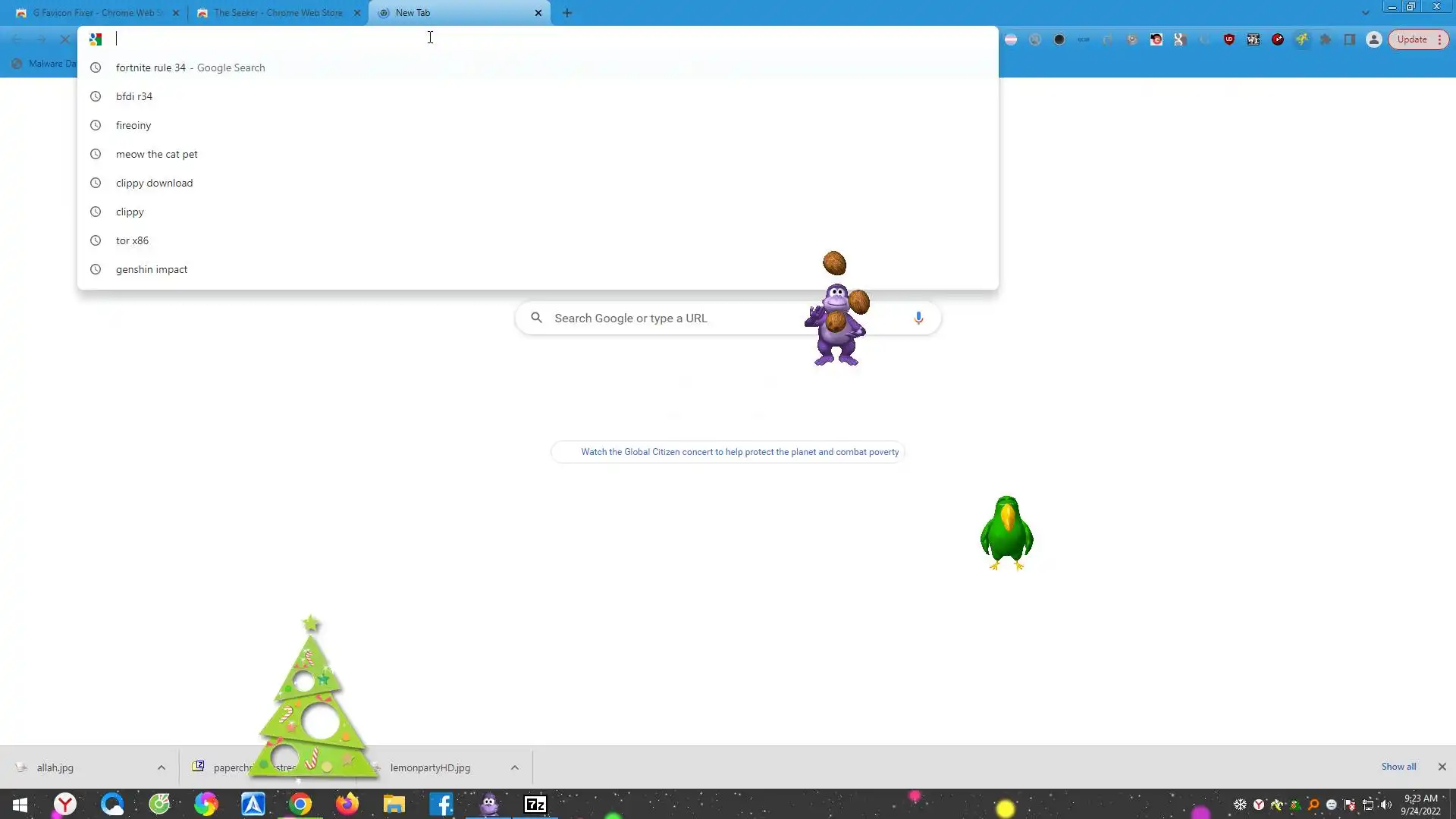The height and width of the screenshot is (819, 1456).
Task: Select the 'clippy download' suggestion
Action: click(x=154, y=183)
